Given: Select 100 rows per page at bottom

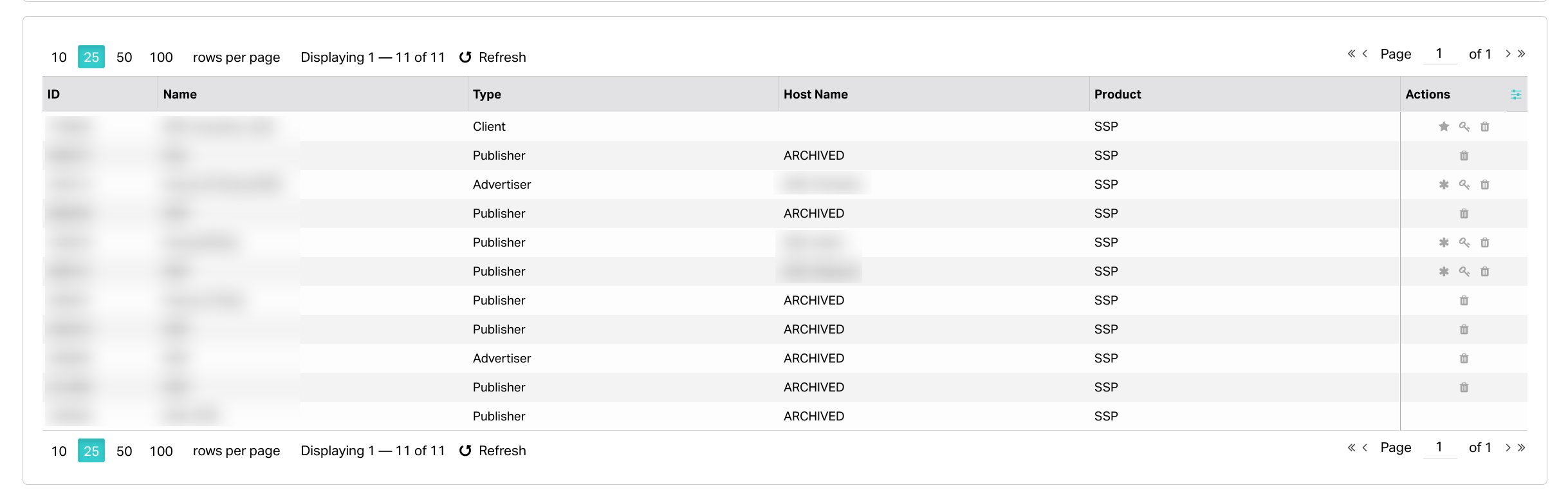Looking at the screenshot, I should 161,451.
